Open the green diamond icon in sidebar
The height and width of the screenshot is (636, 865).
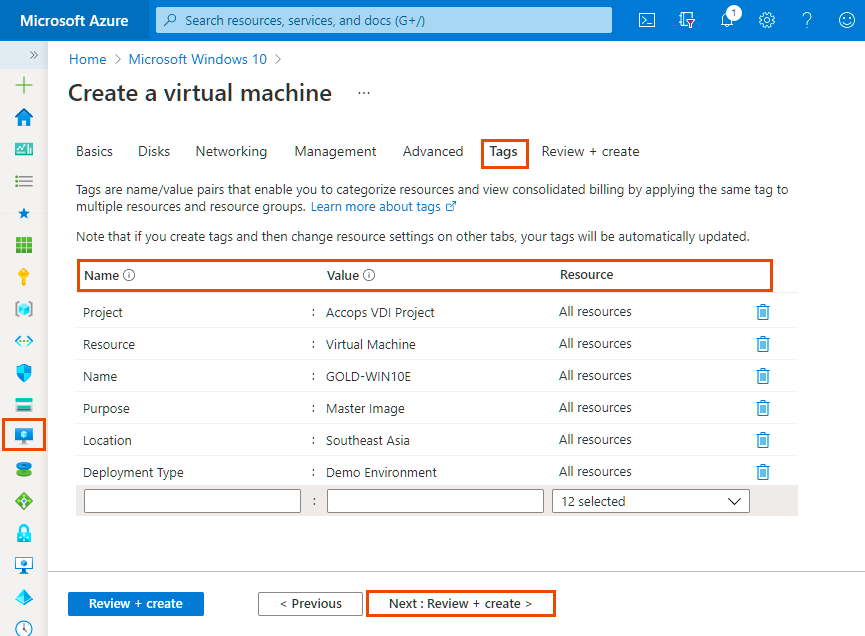[24, 501]
